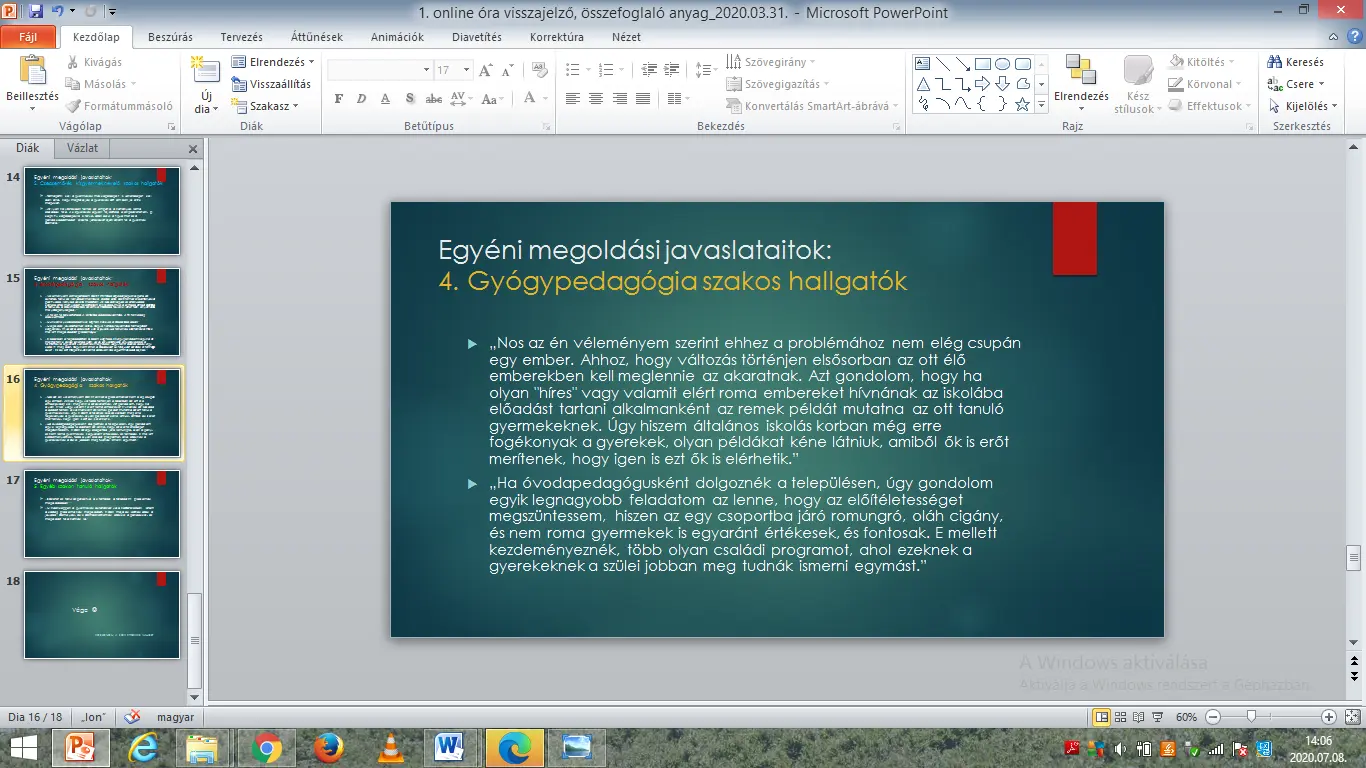This screenshot has height=768, width=1366.
Task: Switch to slide sorter view icon
Action: tap(1121, 717)
